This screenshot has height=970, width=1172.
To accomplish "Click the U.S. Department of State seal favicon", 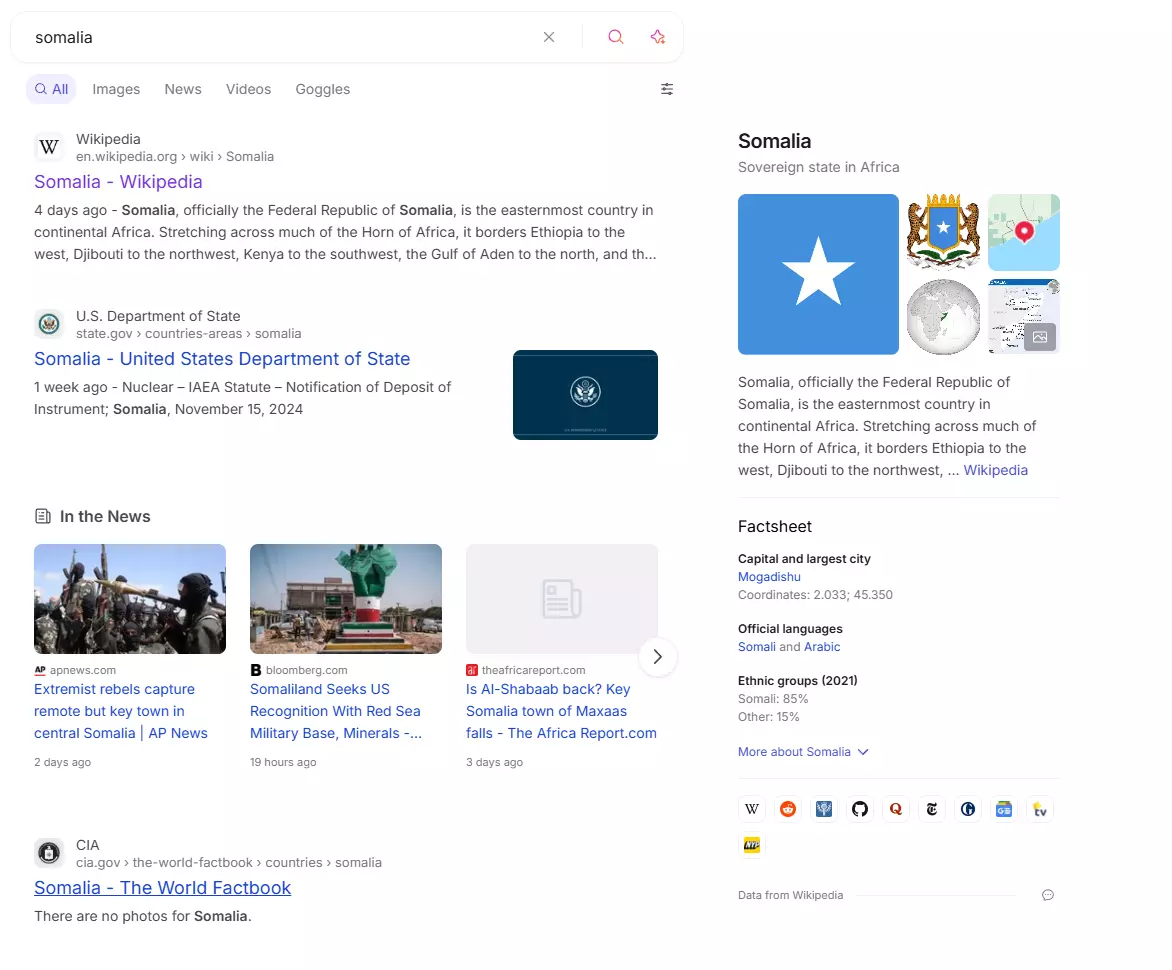I will pyautogui.click(x=49, y=324).
